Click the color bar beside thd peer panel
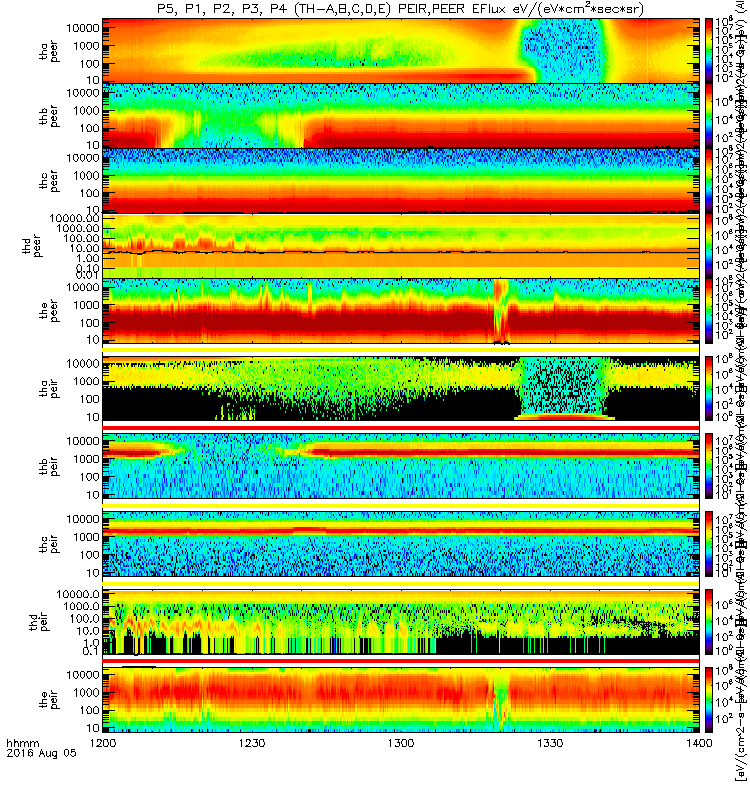Screen dimensions: 750x800 pyautogui.click(x=709, y=246)
